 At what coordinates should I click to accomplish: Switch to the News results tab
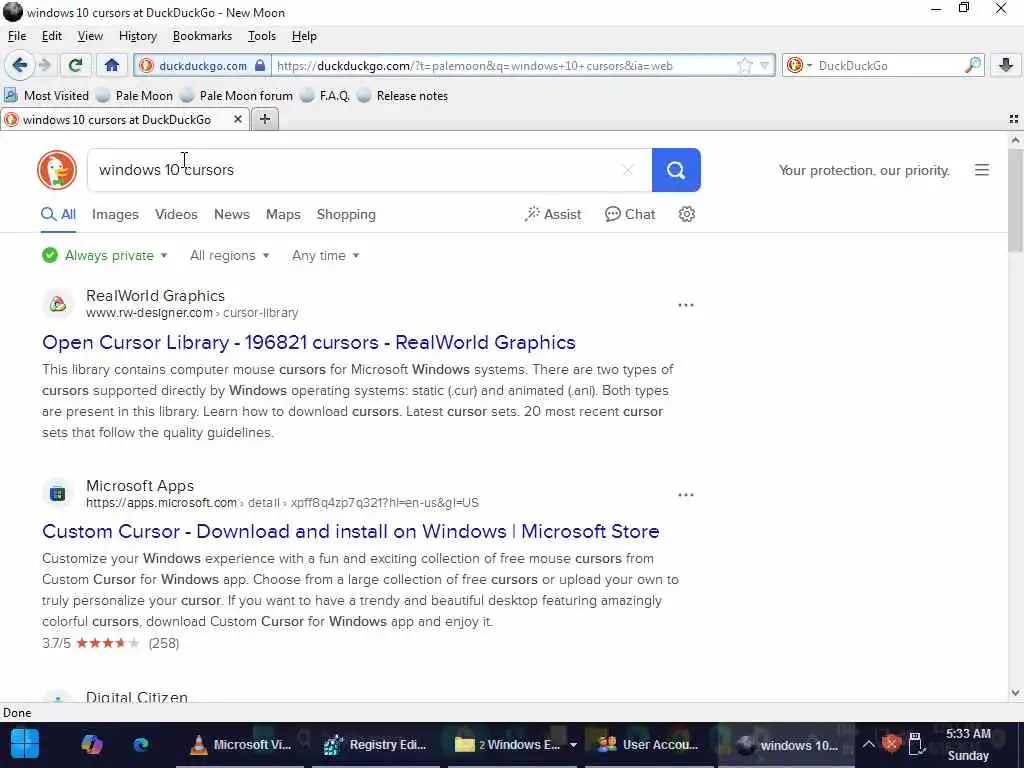232,214
